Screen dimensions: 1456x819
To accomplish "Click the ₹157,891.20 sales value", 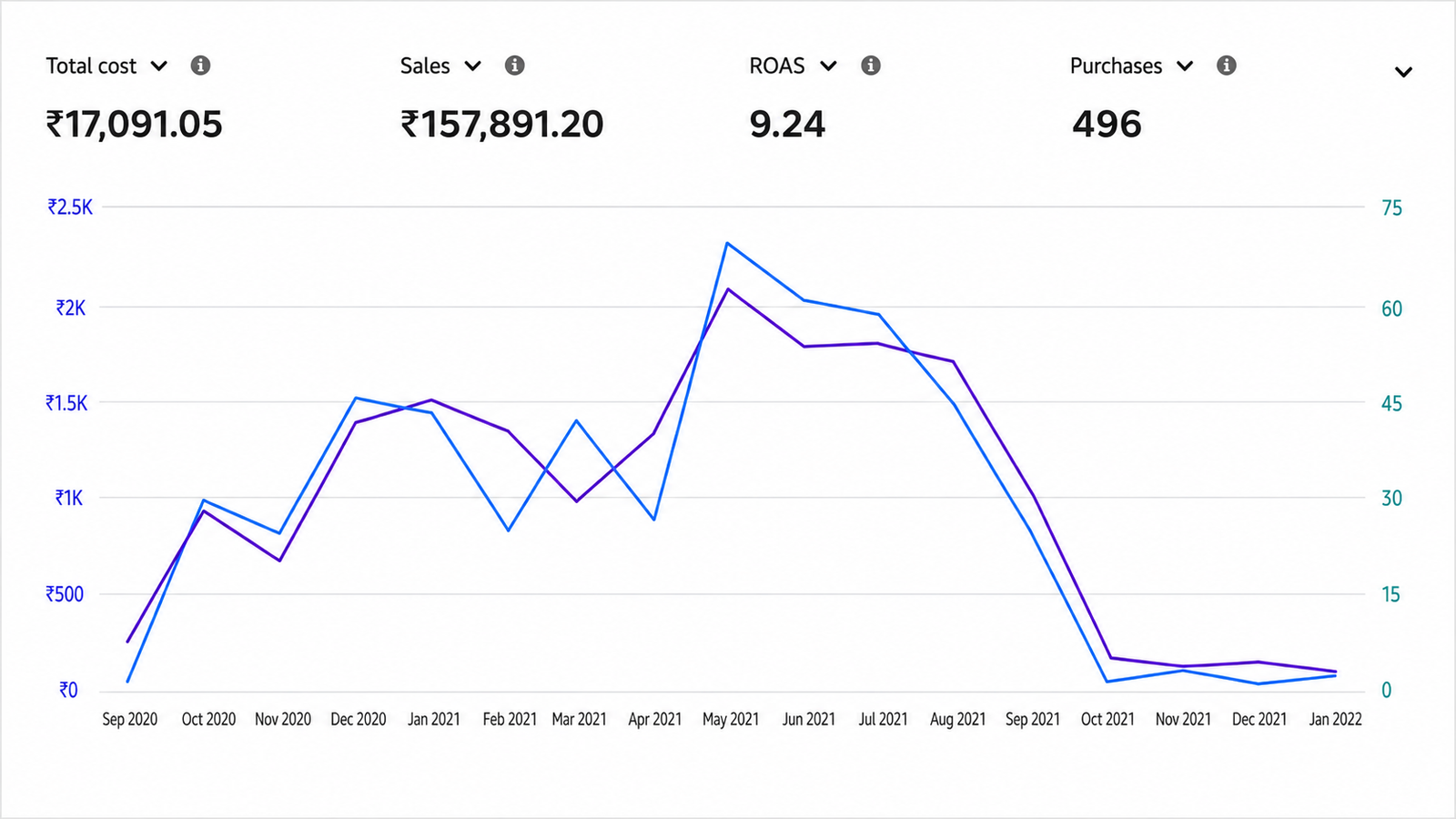I will (501, 125).
